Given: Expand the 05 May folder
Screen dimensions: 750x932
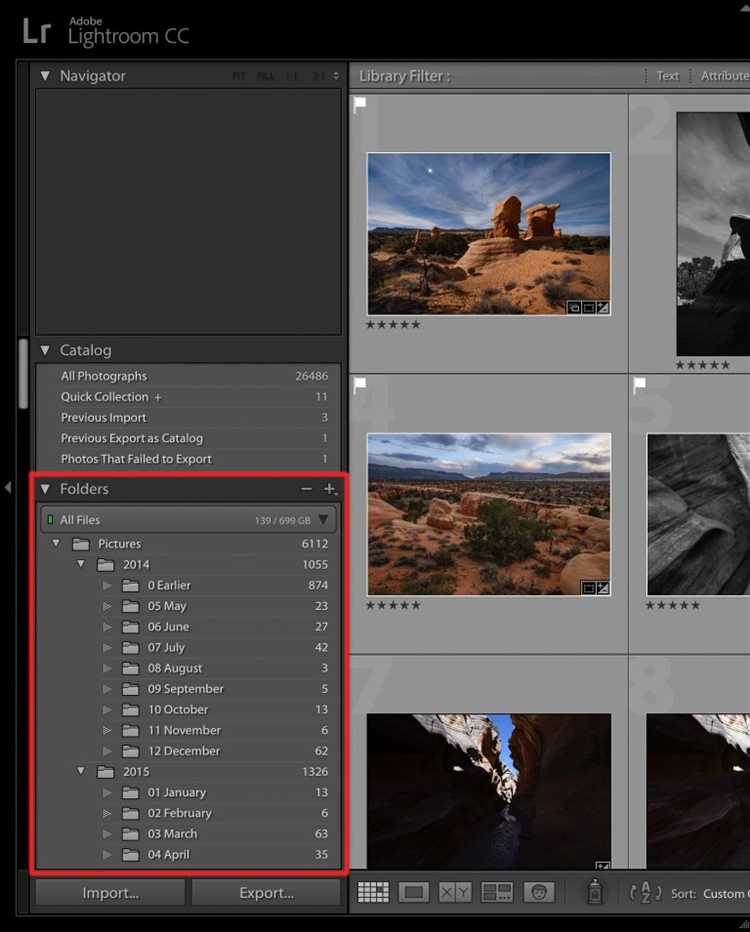Looking at the screenshot, I should 107,606.
